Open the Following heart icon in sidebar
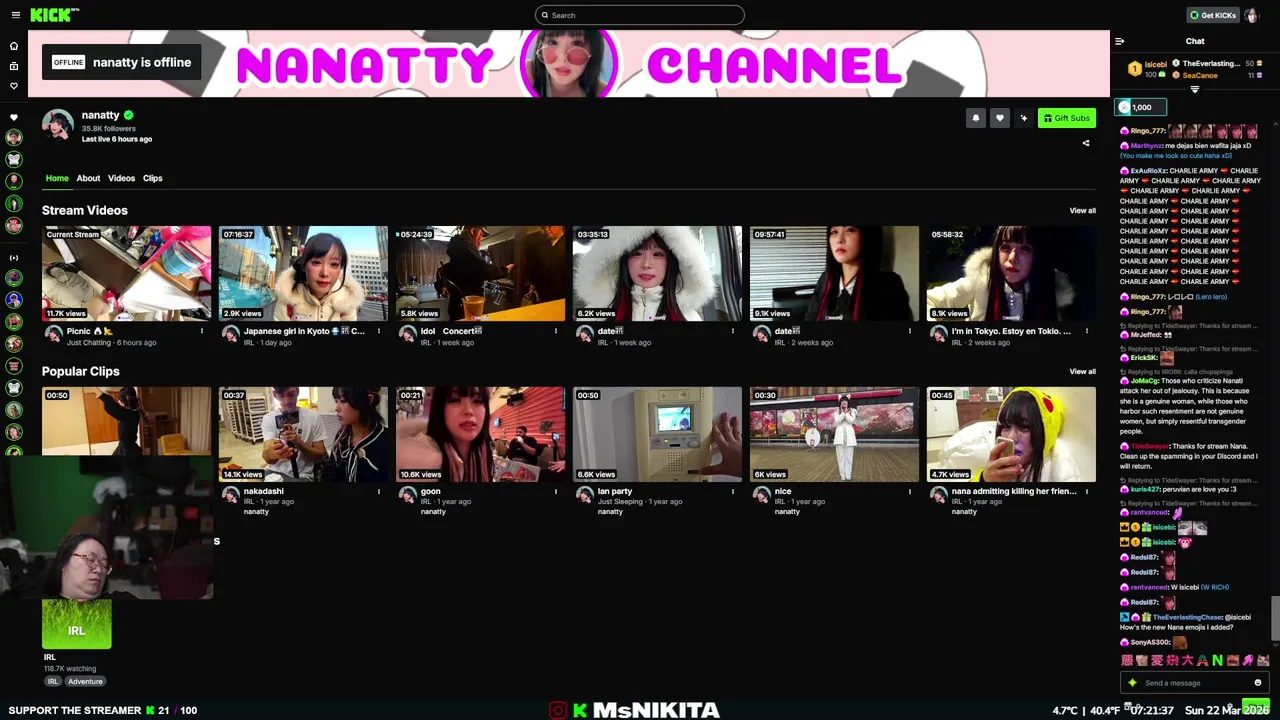The width and height of the screenshot is (1280, 720). 14,86
